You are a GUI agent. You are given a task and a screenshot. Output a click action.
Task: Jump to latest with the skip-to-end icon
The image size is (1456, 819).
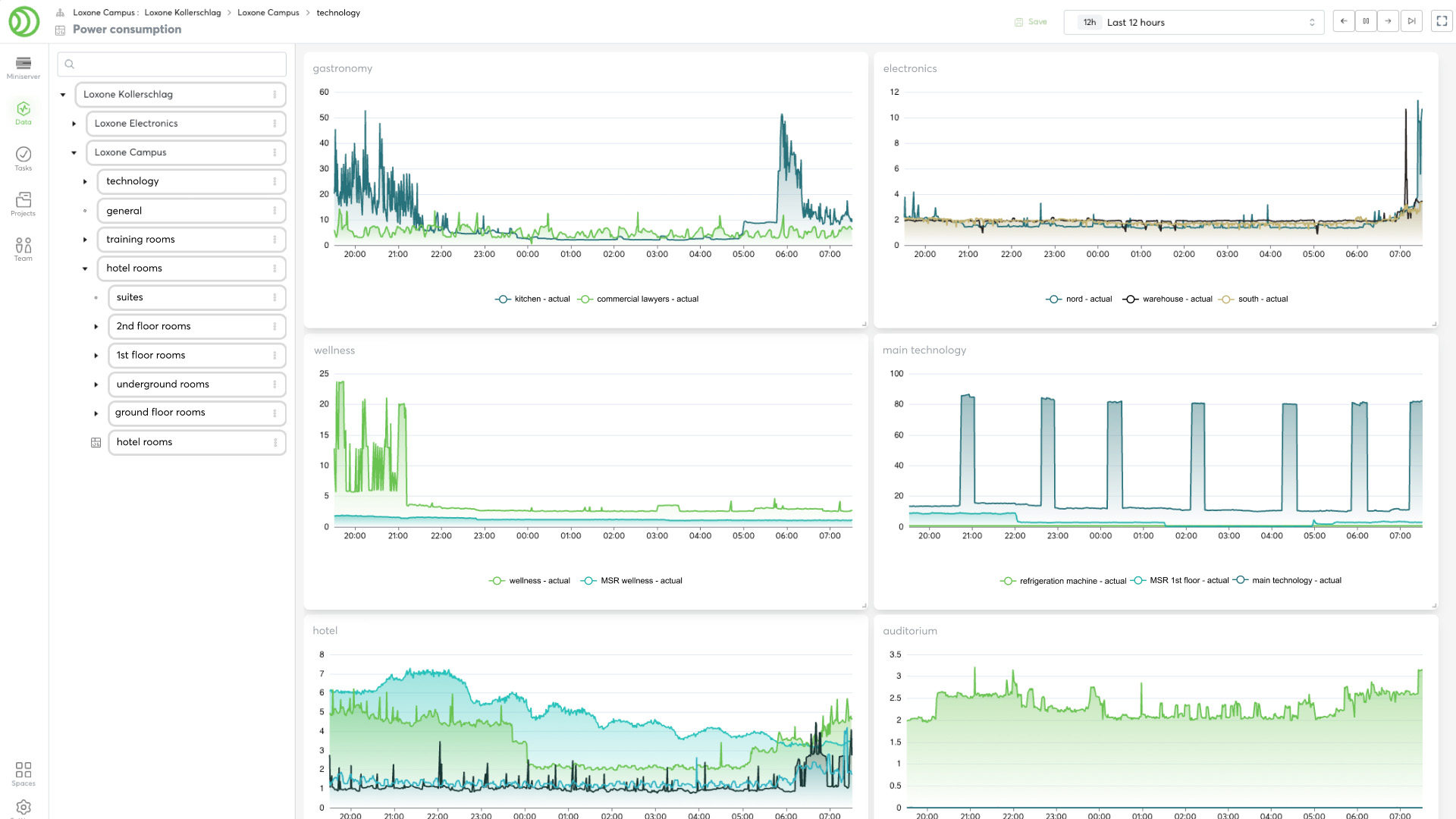click(1410, 21)
